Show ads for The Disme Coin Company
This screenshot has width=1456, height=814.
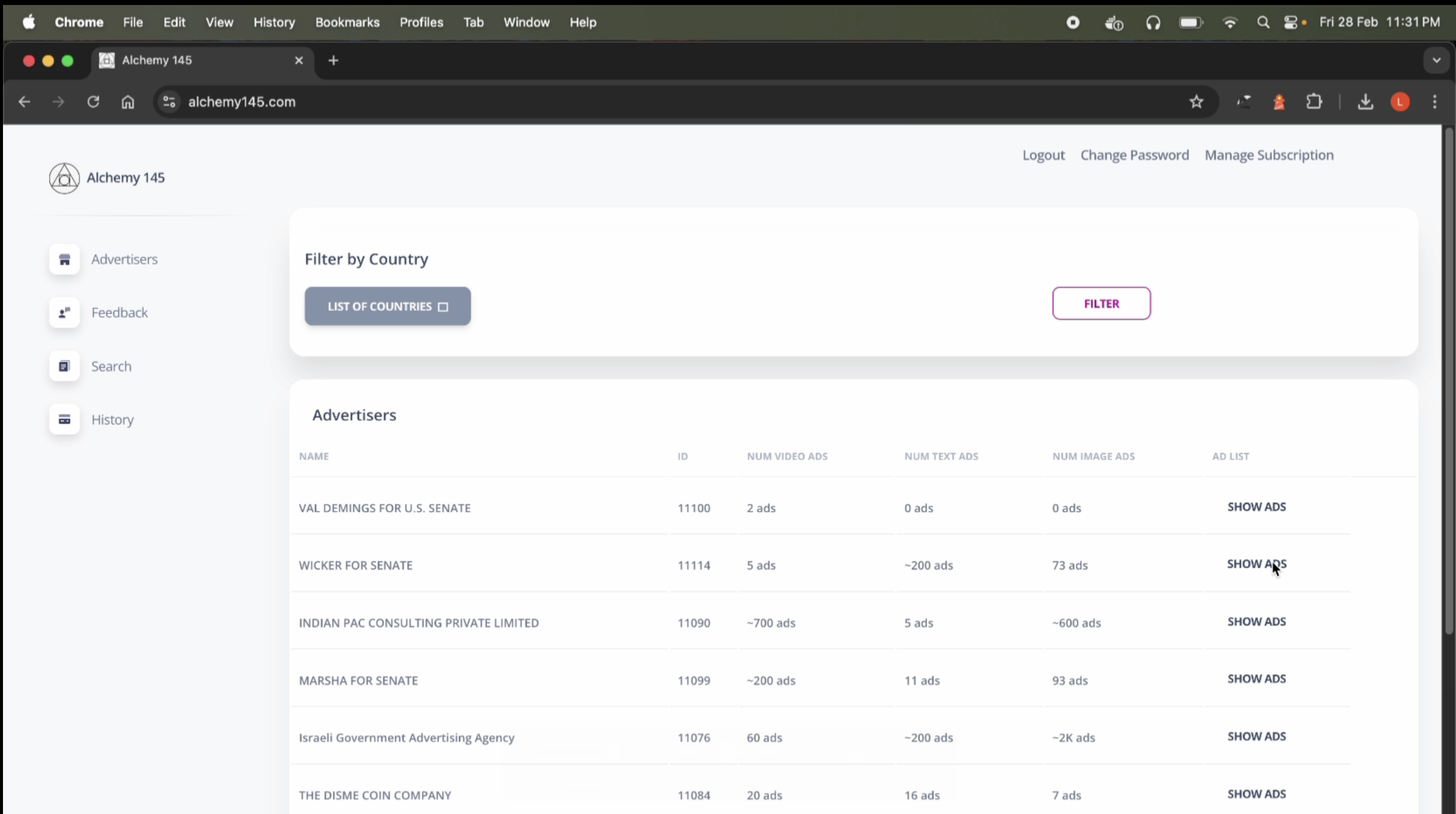[1256, 794]
